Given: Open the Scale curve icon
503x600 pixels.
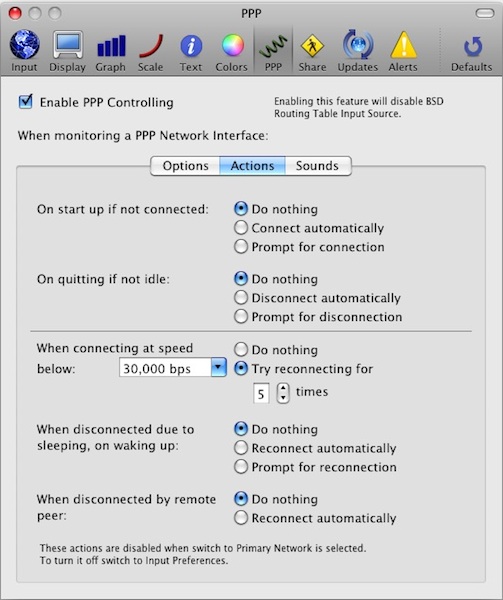Looking at the screenshot, I should tap(151, 46).
